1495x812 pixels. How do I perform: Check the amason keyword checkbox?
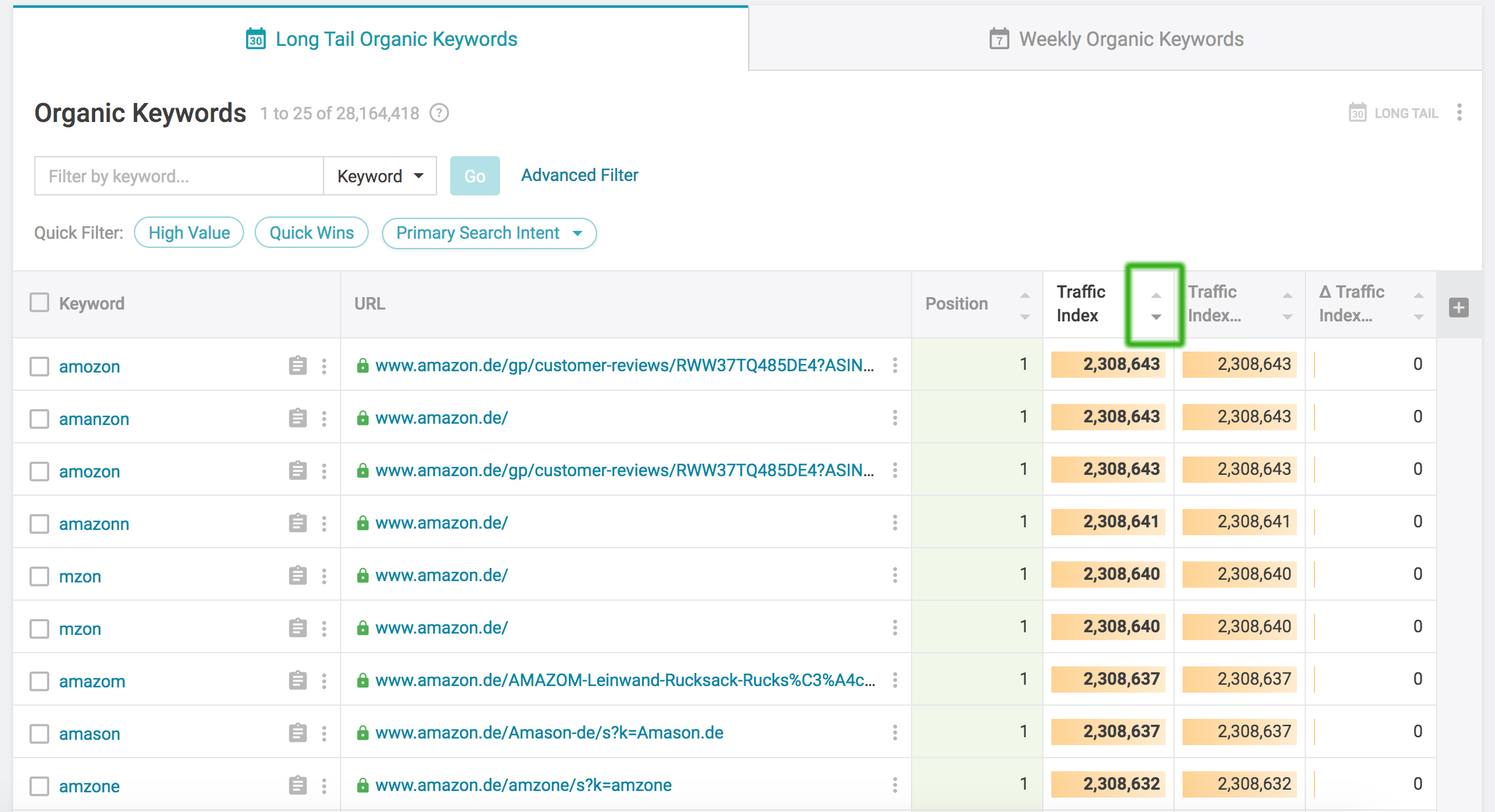click(x=39, y=733)
